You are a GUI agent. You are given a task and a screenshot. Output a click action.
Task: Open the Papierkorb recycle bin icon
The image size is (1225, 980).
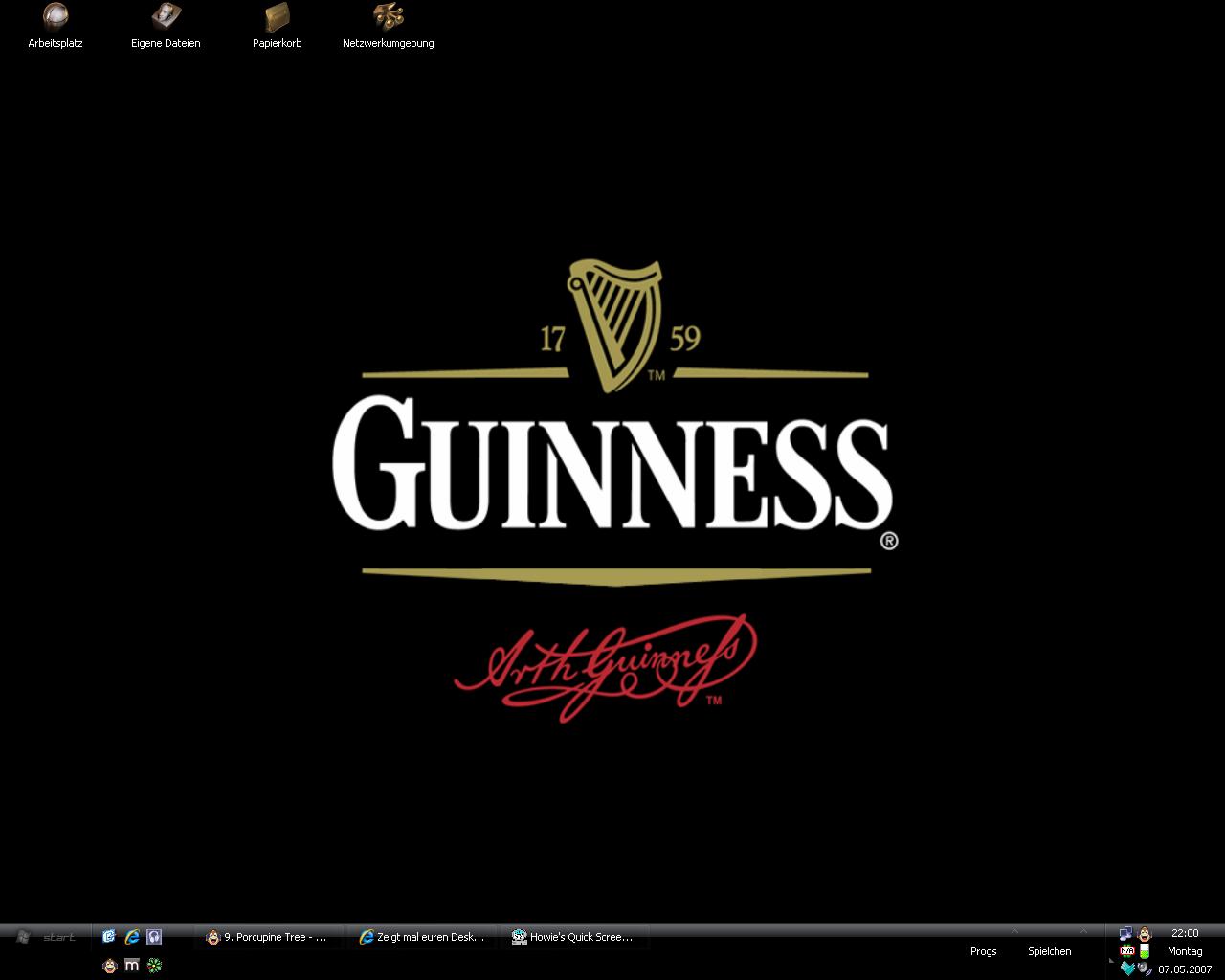click(278, 27)
